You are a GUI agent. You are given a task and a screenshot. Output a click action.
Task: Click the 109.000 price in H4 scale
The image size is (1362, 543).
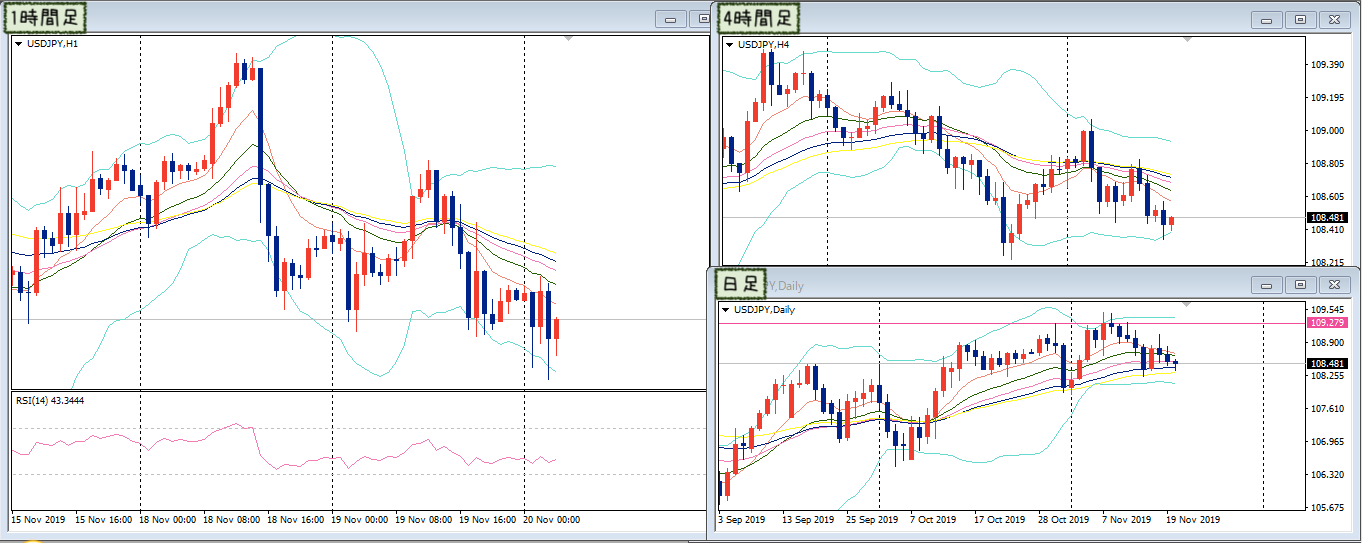pyautogui.click(x=1326, y=131)
